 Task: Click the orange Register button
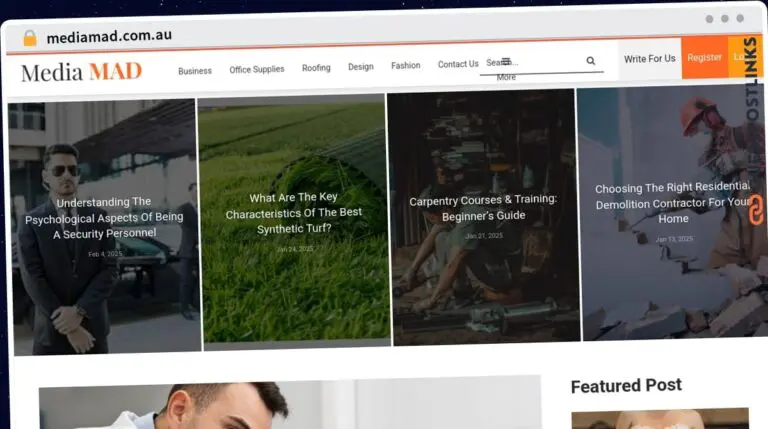tap(704, 58)
